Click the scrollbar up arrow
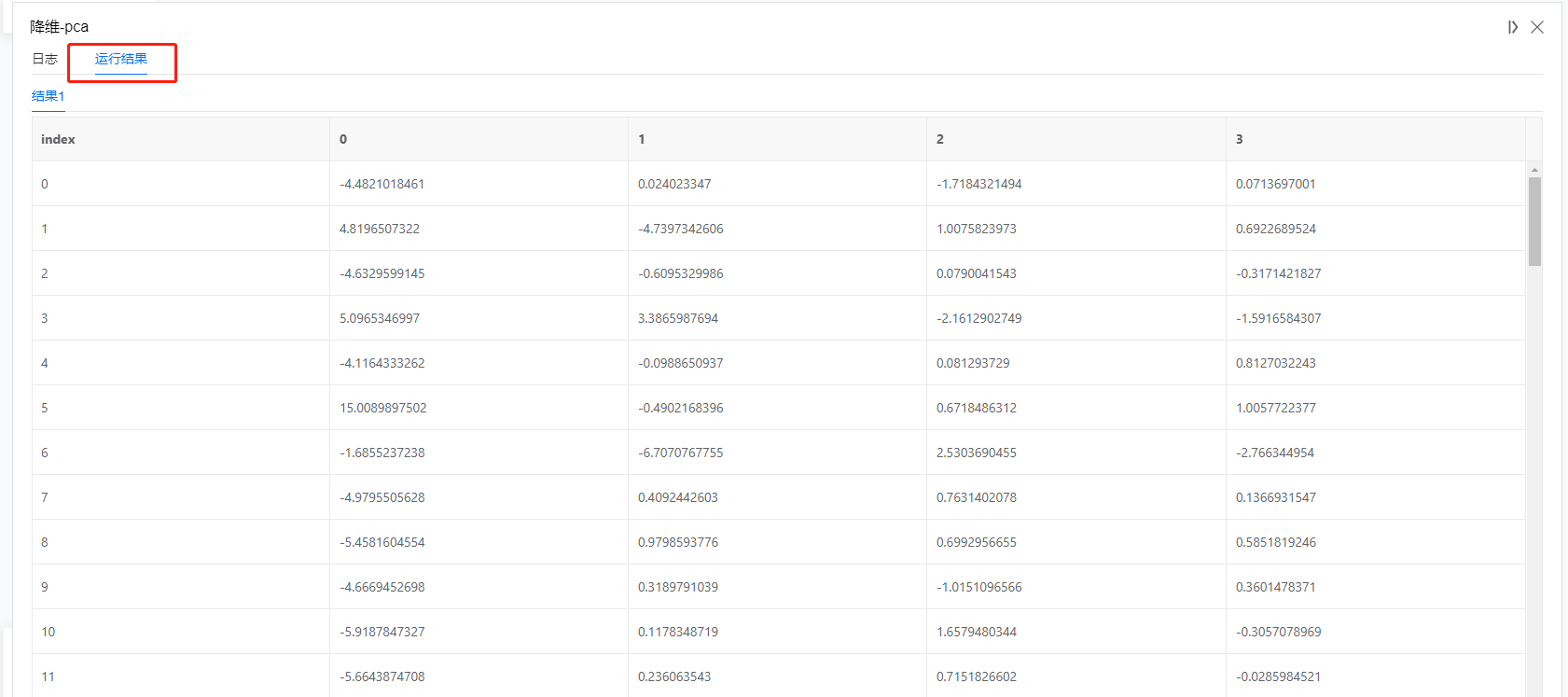 coord(1534,170)
